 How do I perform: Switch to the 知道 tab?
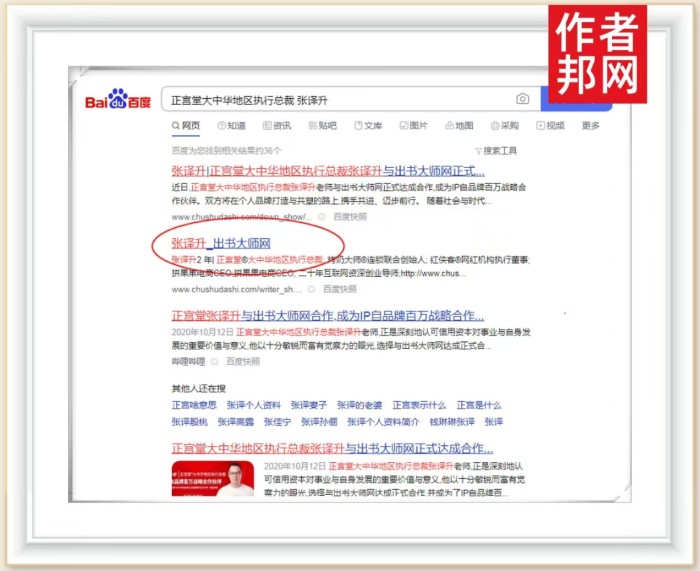[230, 126]
